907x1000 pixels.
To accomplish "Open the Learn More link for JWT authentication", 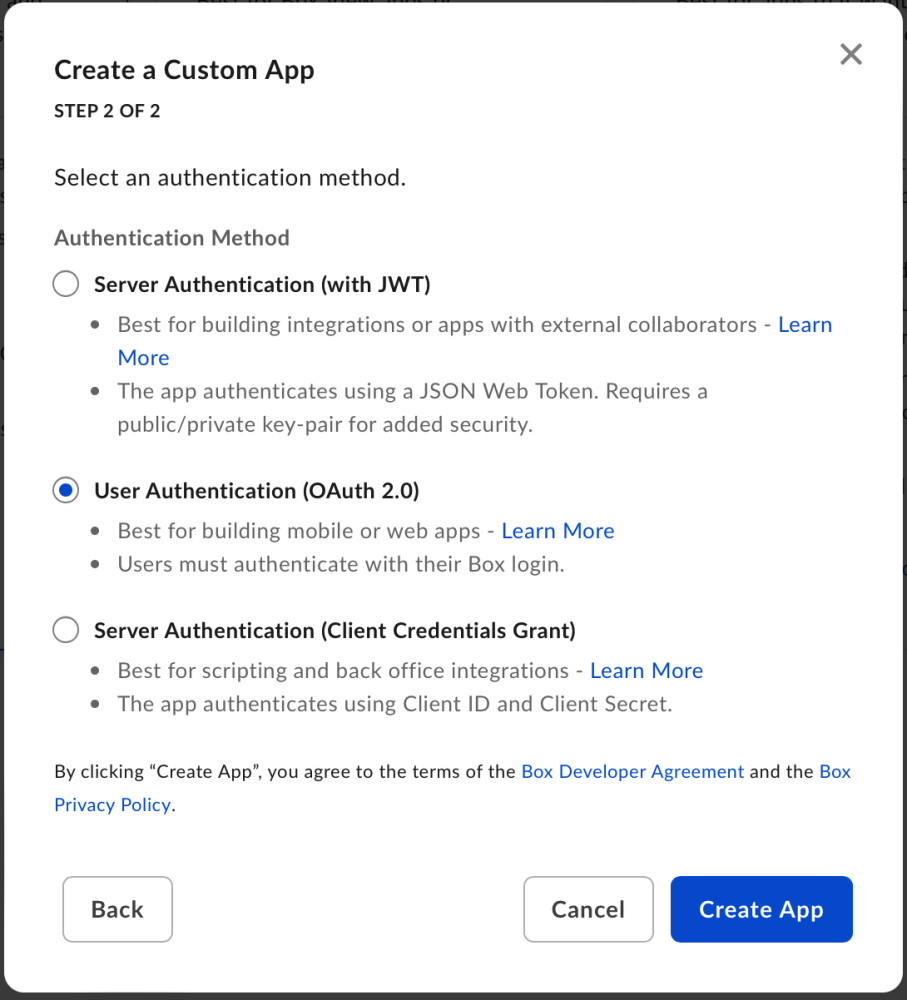I will tap(805, 324).
